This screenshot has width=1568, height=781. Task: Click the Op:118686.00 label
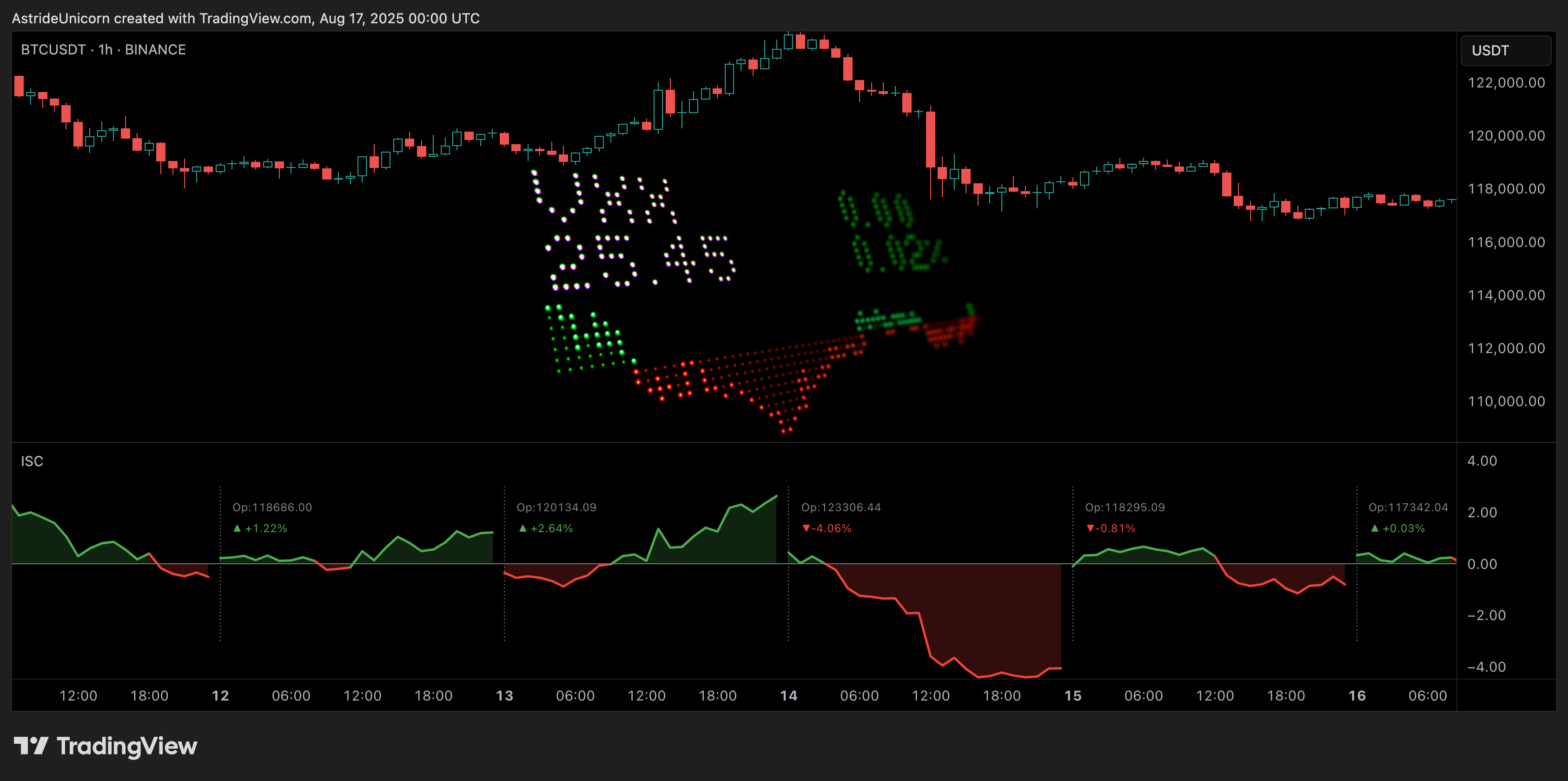(x=272, y=507)
